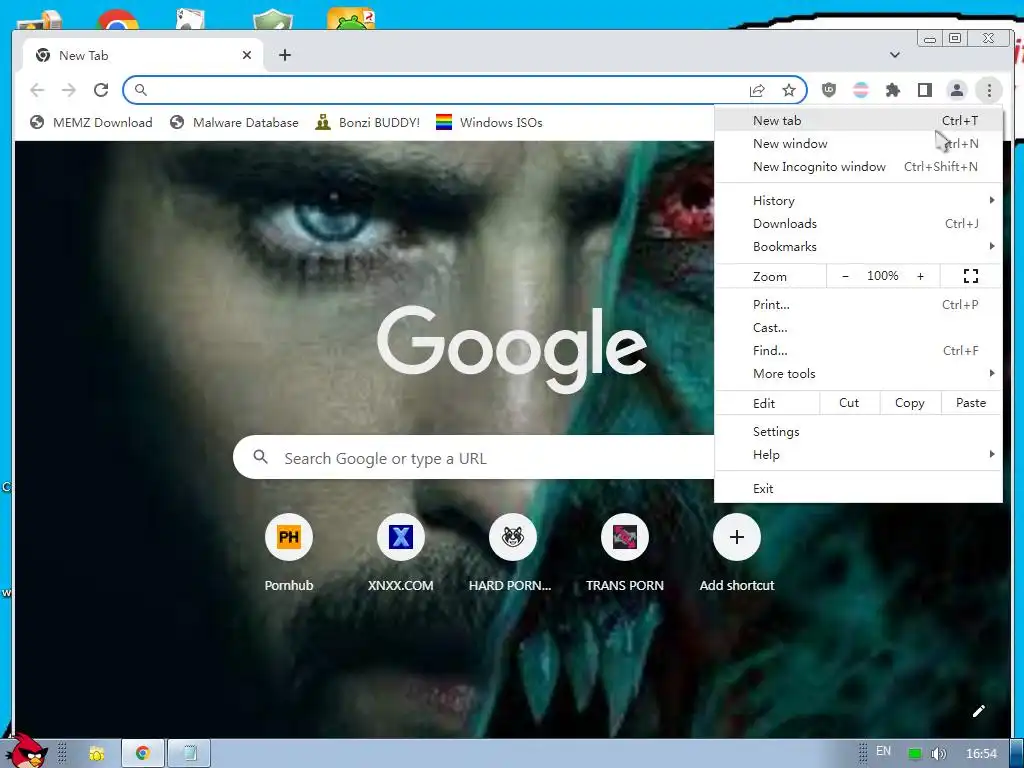Open the uBlock shield extension icon
Screen dimensions: 1024x768
pos(829,90)
